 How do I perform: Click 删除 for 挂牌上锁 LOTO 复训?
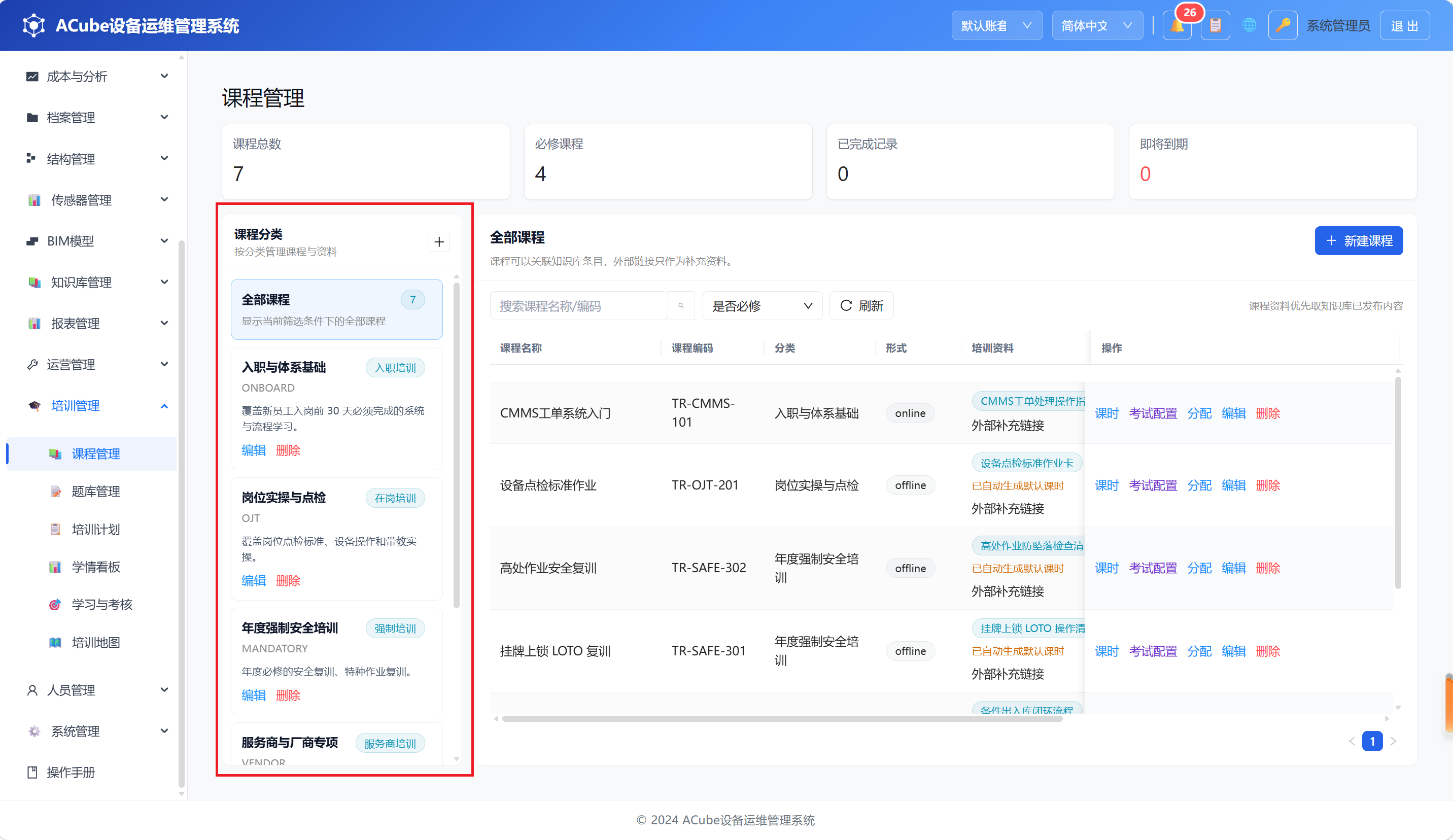(x=1268, y=651)
